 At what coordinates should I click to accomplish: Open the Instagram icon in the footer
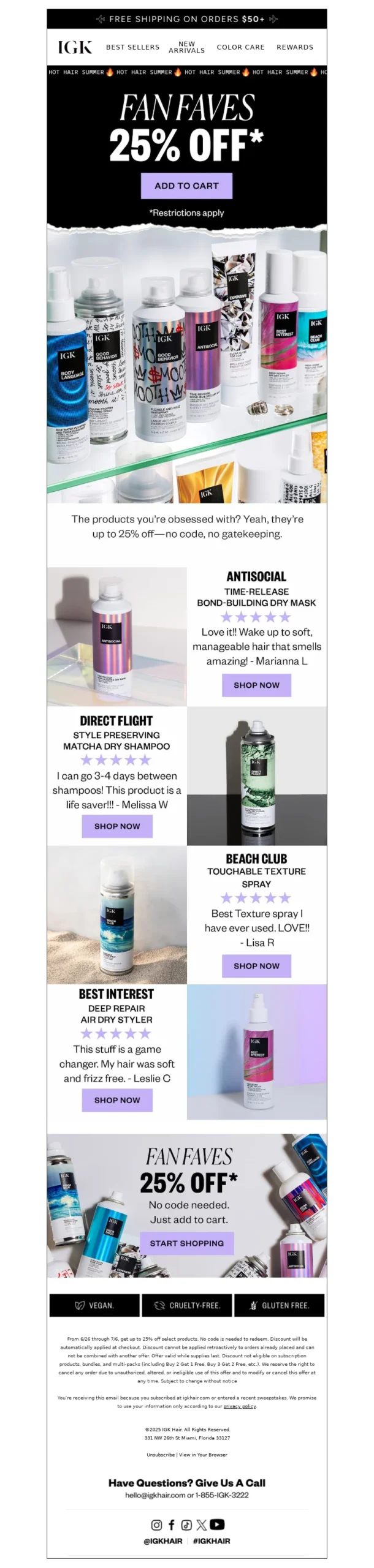[x=156, y=1525]
